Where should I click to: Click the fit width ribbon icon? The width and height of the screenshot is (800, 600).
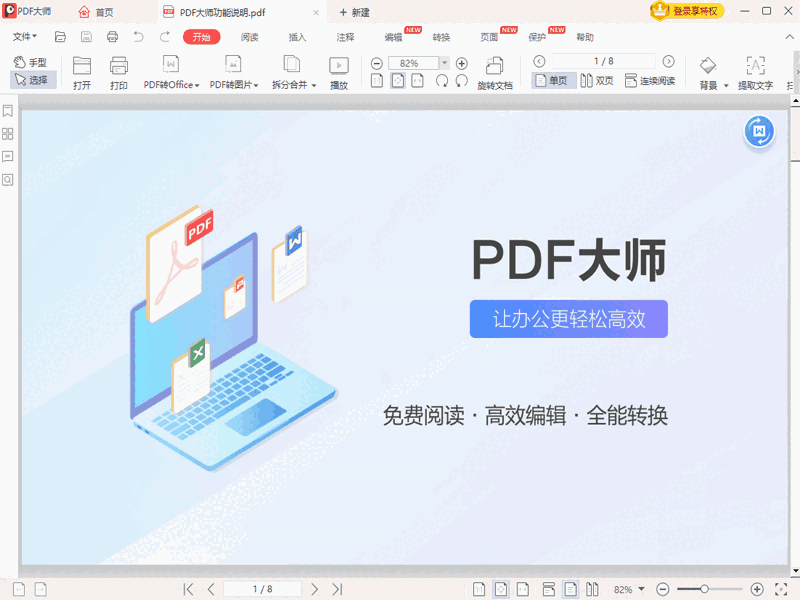417,81
